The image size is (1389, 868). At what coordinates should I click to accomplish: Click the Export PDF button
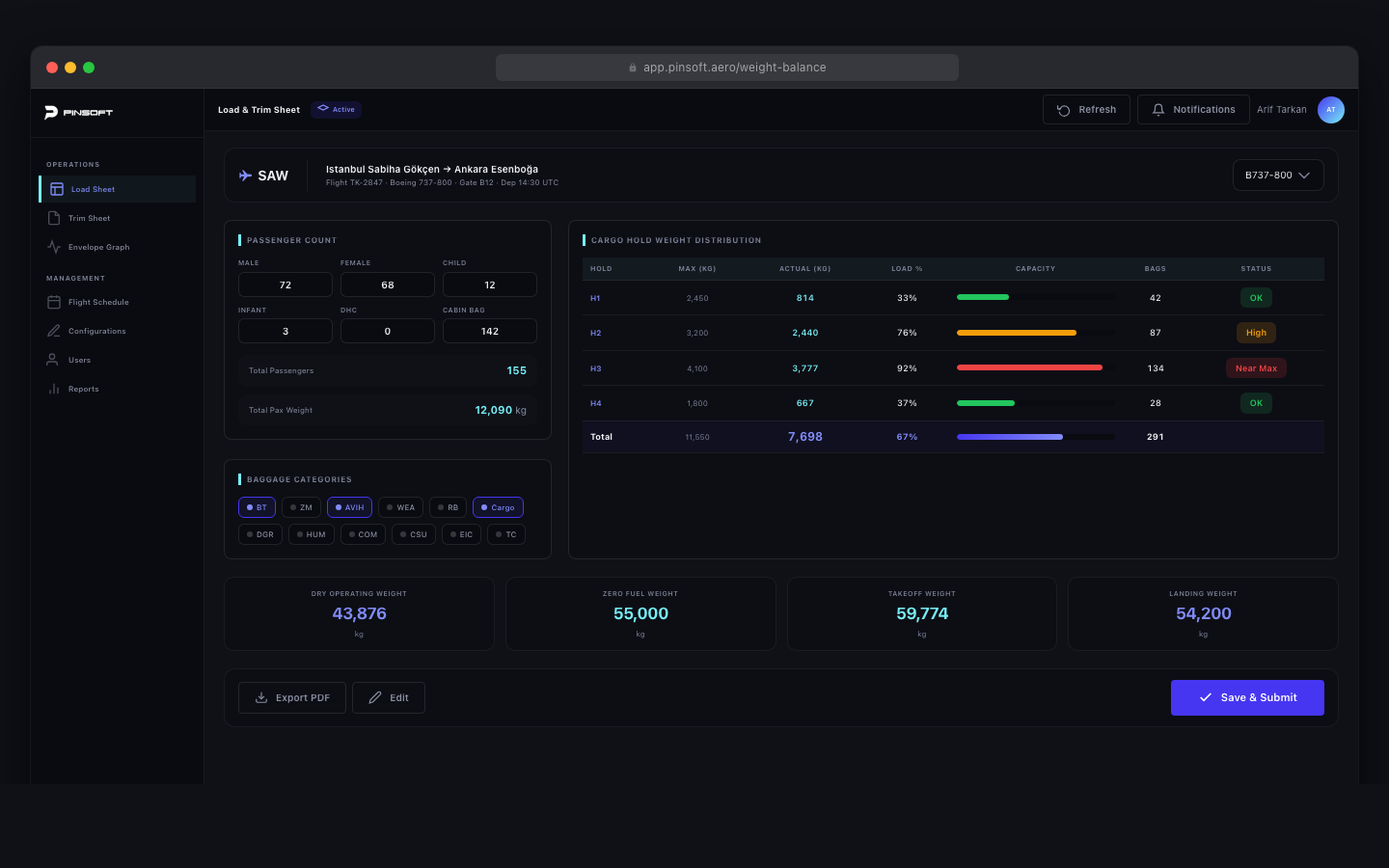click(291, 697)
